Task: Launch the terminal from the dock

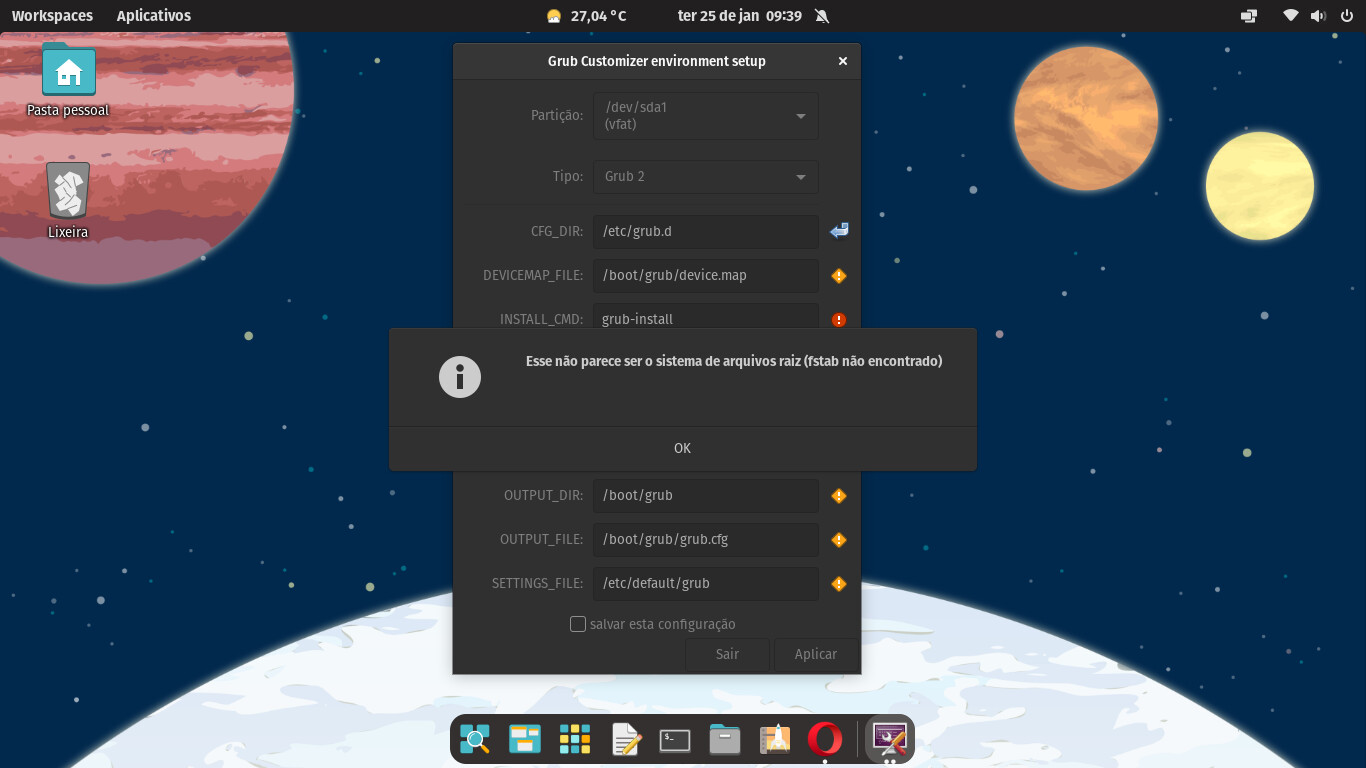Action: [x=675, y=740]
